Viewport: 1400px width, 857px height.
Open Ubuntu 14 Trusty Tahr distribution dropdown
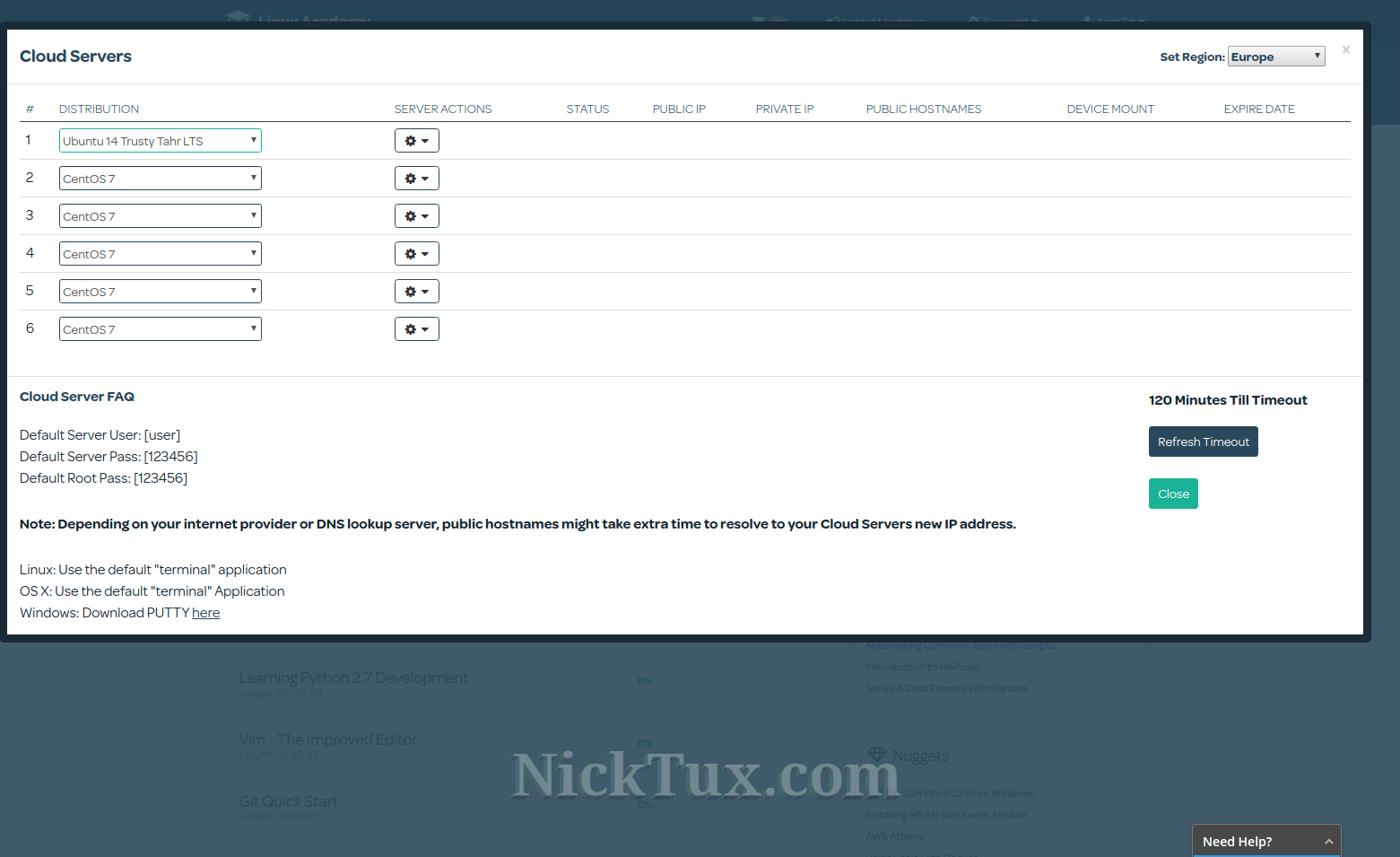click(x=161, y=141)
